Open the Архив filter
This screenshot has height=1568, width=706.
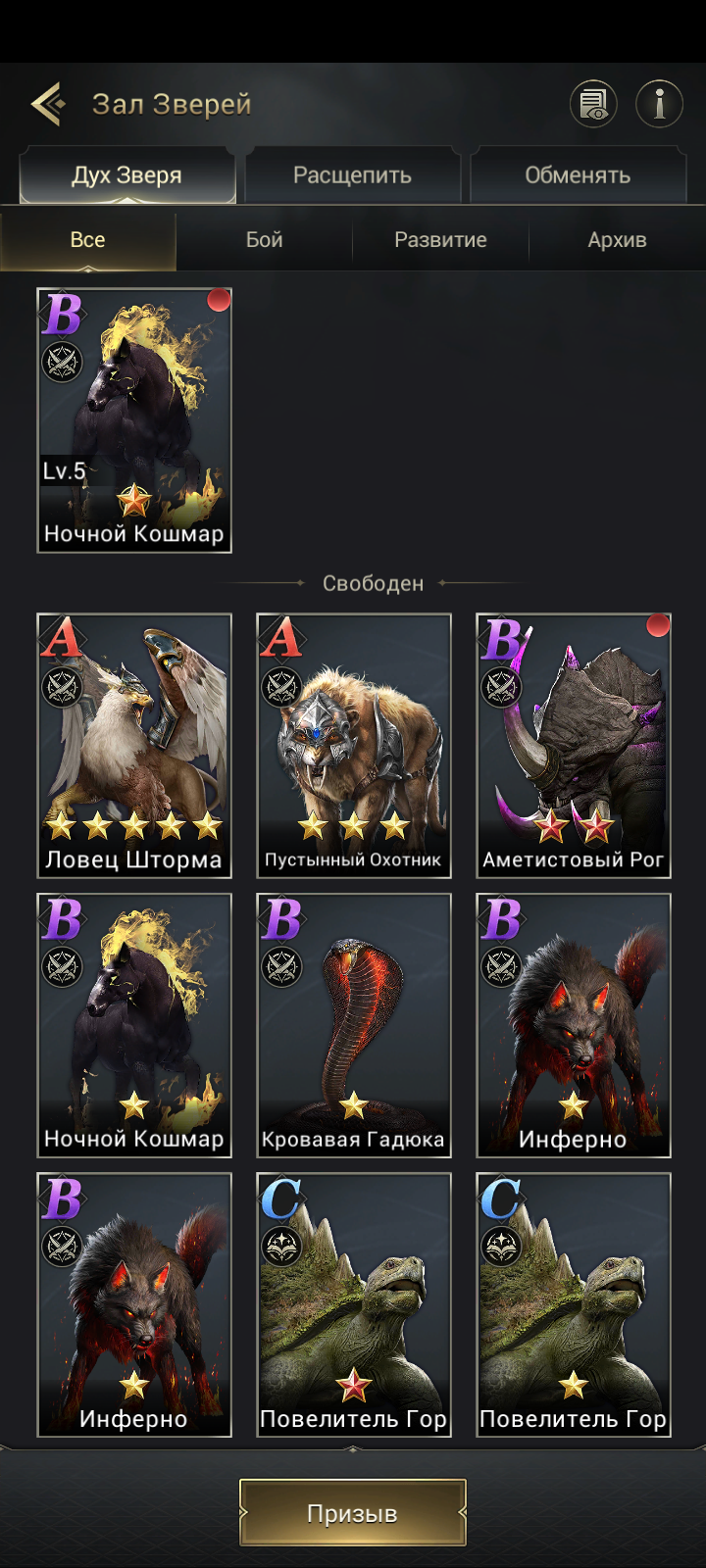tap(617, 240)
